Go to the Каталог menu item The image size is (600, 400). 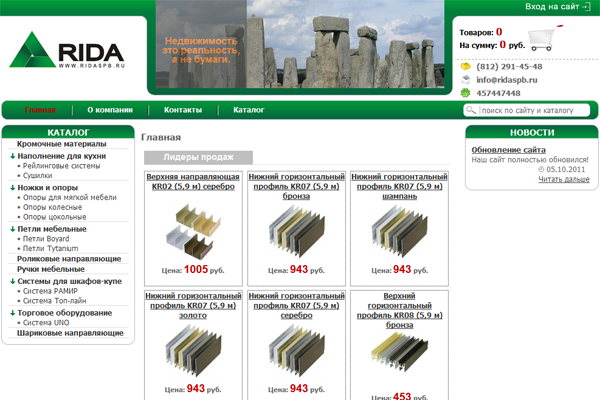click(x=248, y=110)
